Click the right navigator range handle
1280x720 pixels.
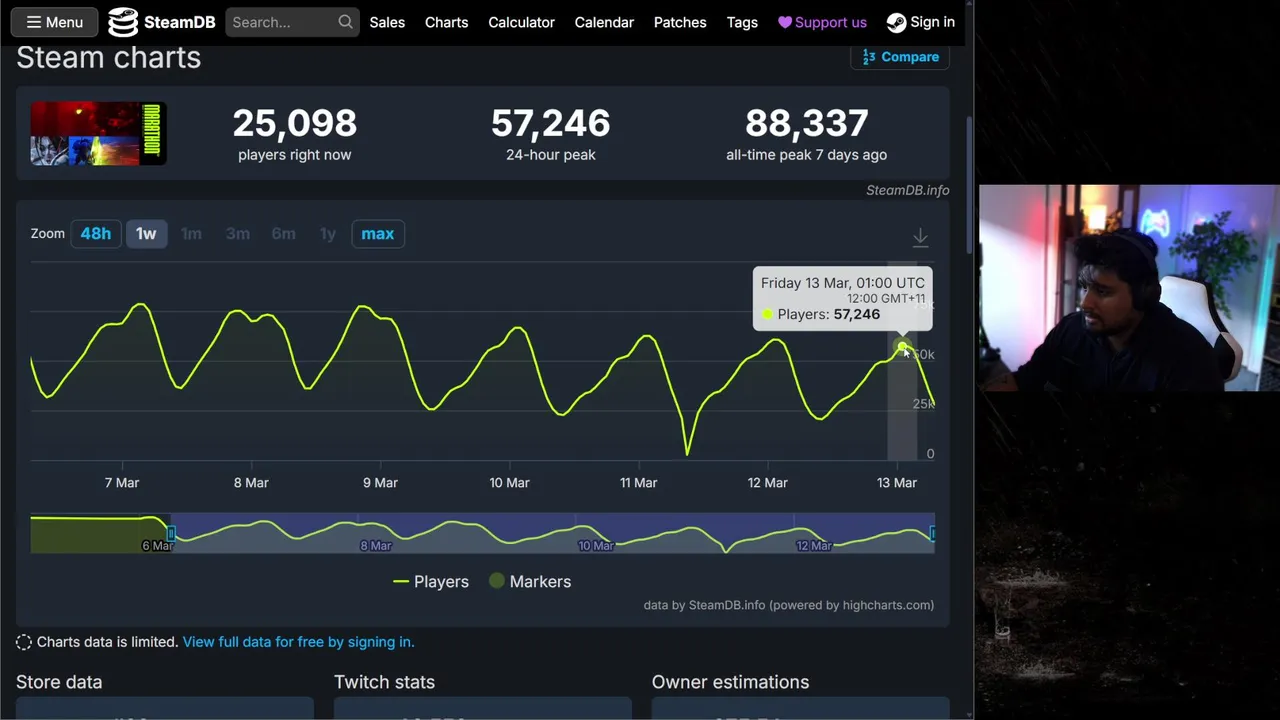pyautogui.click(x=933, y=534)
